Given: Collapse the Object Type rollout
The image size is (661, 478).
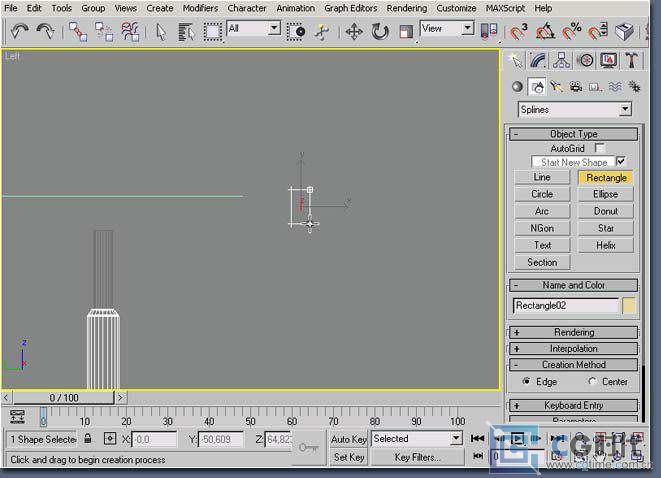Looking at the screenshot, I should pos(573,134).
